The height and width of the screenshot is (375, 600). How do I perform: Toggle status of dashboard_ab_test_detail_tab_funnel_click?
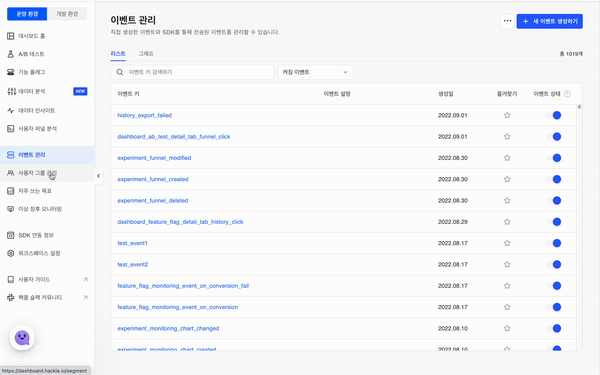pos(554,137)
